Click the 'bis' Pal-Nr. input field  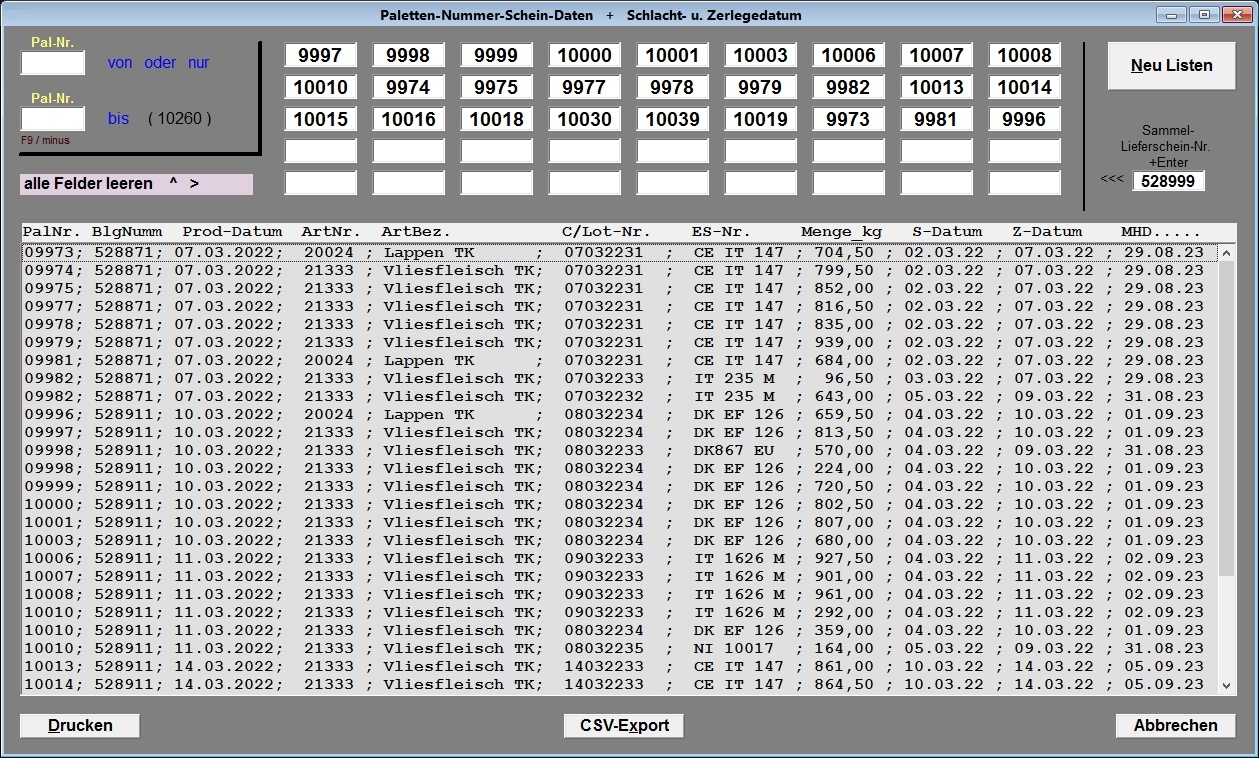[53, 119]
